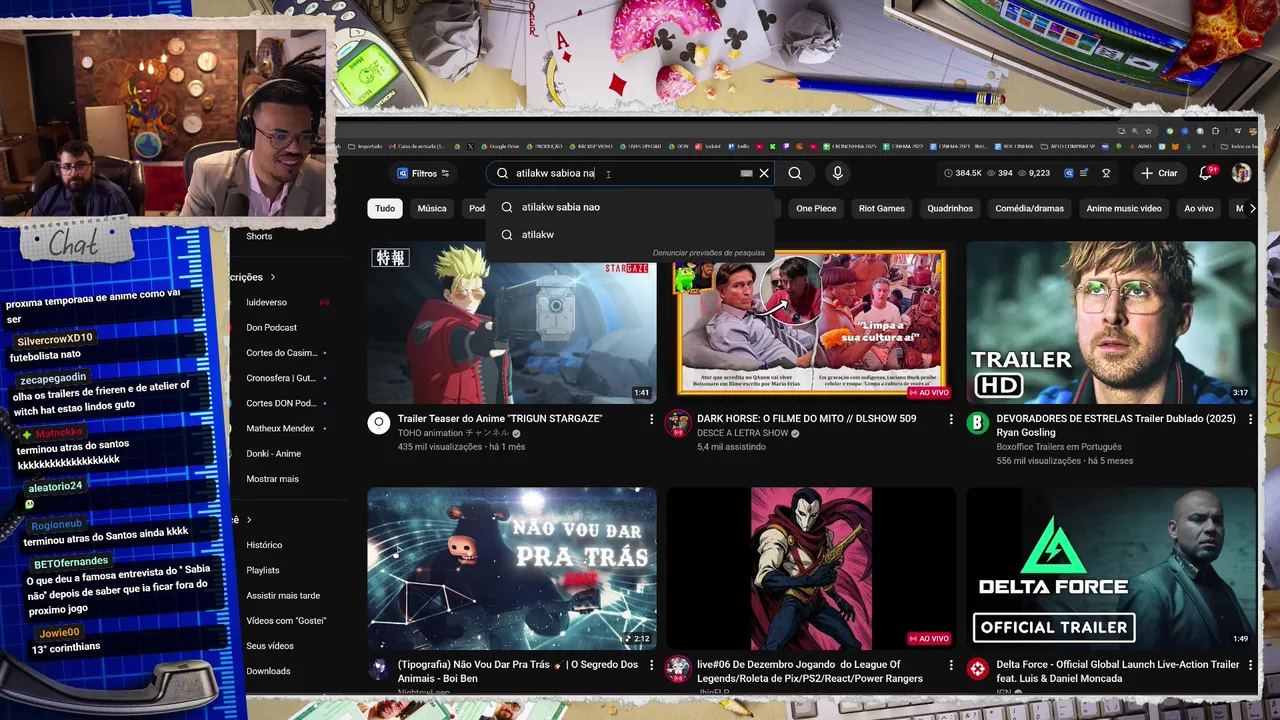Open Assistir mais tarde in sidebar

click(282, 595)
